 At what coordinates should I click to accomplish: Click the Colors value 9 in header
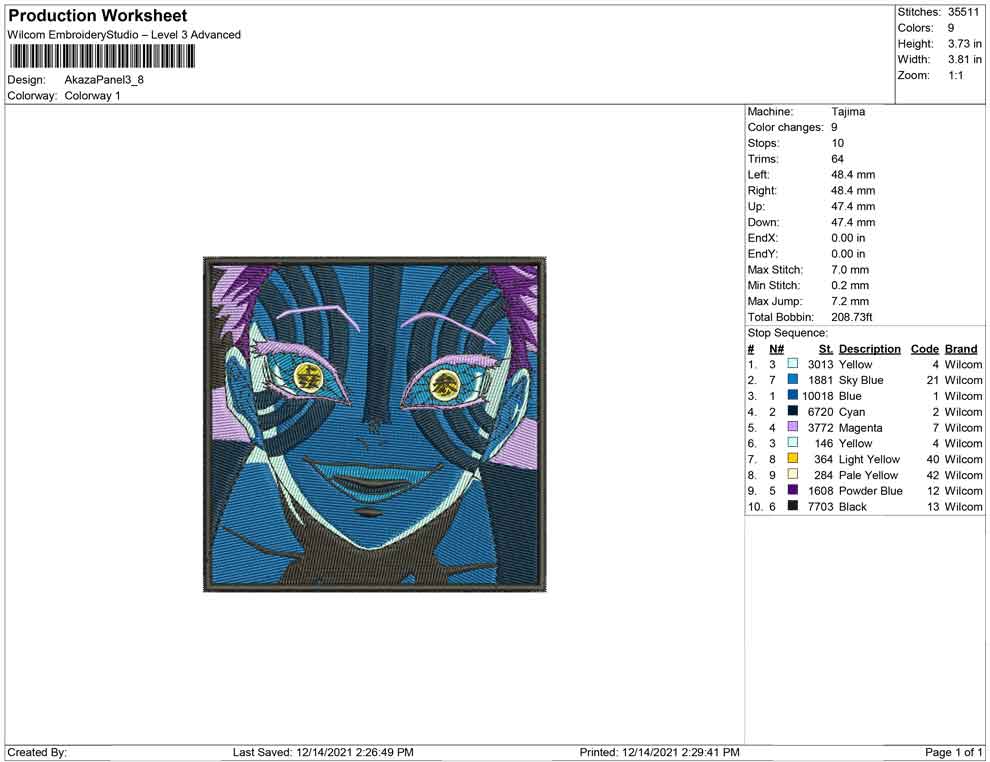pos(950,28)
